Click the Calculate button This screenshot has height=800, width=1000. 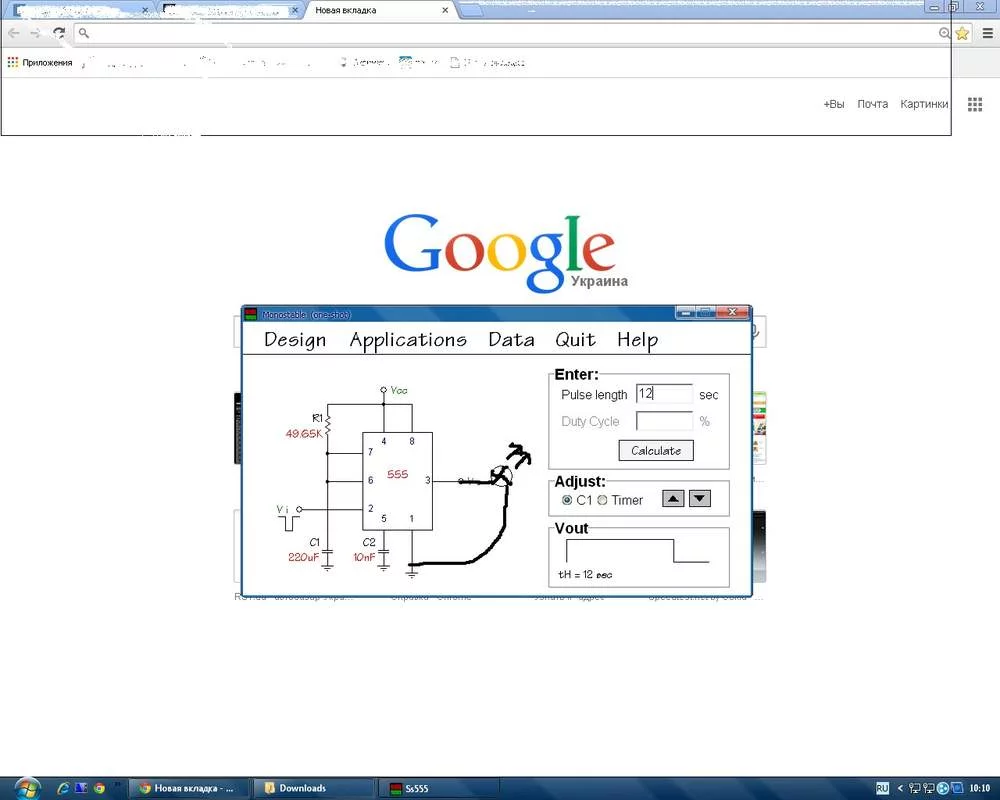pyautogui.click(x=656, y=450)
